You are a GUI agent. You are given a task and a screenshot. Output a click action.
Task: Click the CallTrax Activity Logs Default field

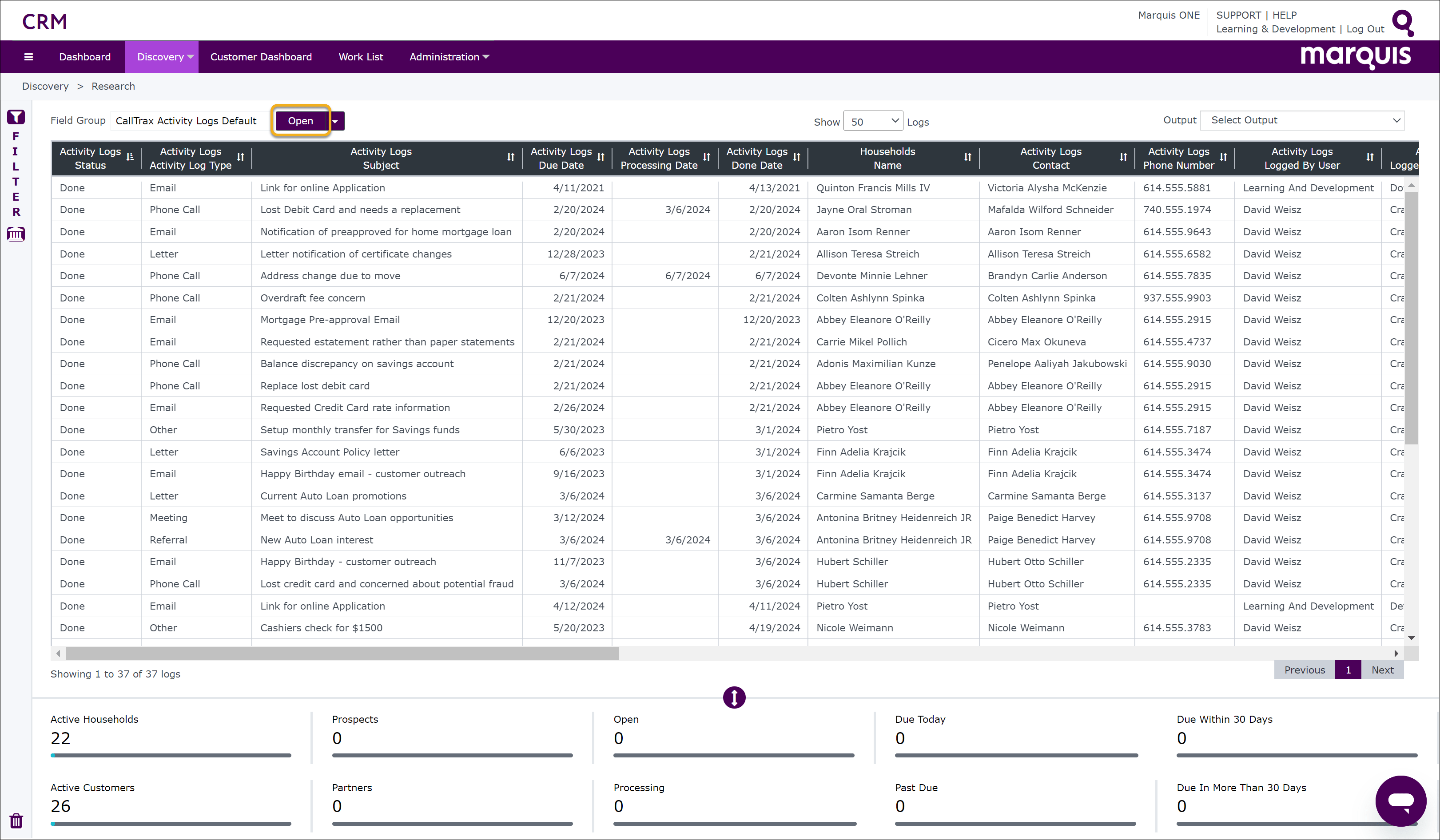pyautogui.click(x=186, y=120)
